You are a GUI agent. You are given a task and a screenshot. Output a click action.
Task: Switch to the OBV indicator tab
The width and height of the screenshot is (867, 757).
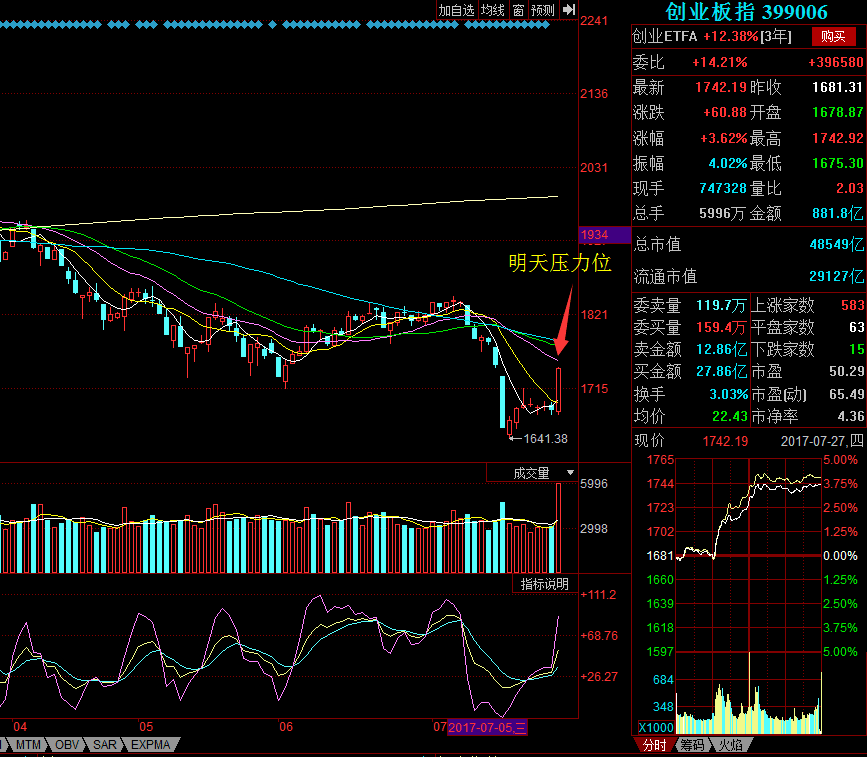pos(67,744)
